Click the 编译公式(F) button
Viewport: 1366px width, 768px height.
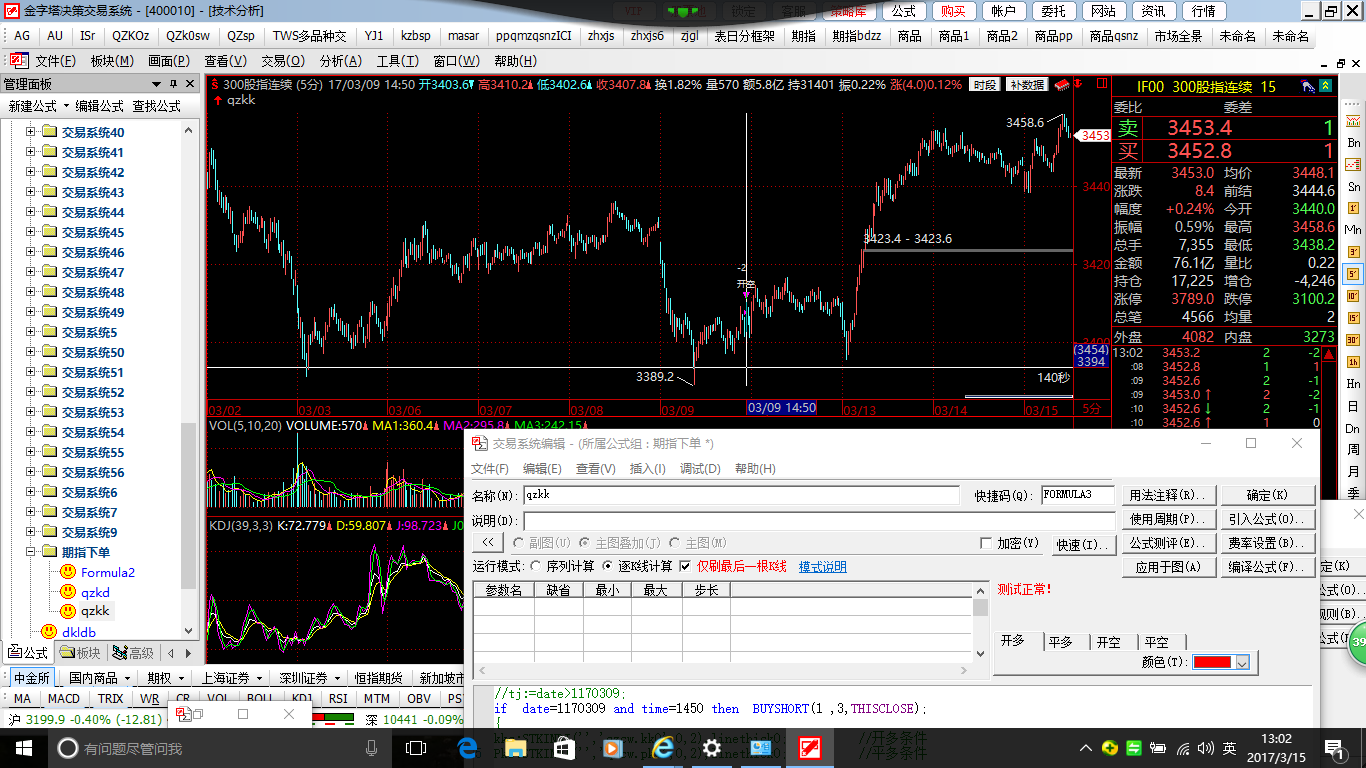(x=1267, y=567)
